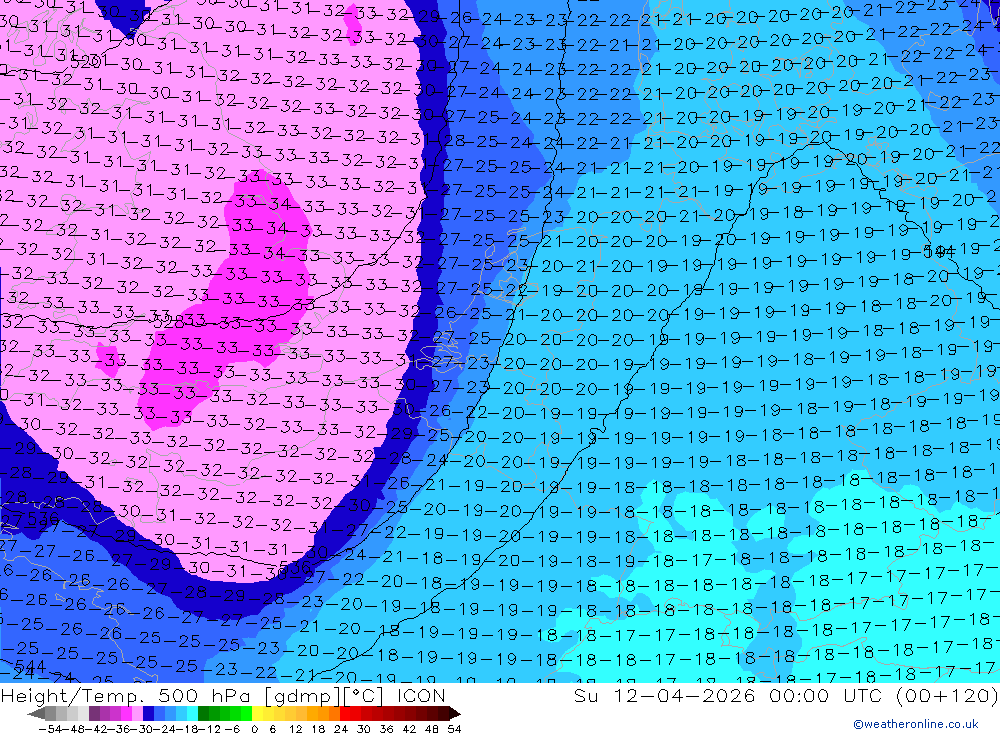Click the 'Height/Temp. 500 hPa' map title
Screen dimensions: 1000x733
click(125, 695)
